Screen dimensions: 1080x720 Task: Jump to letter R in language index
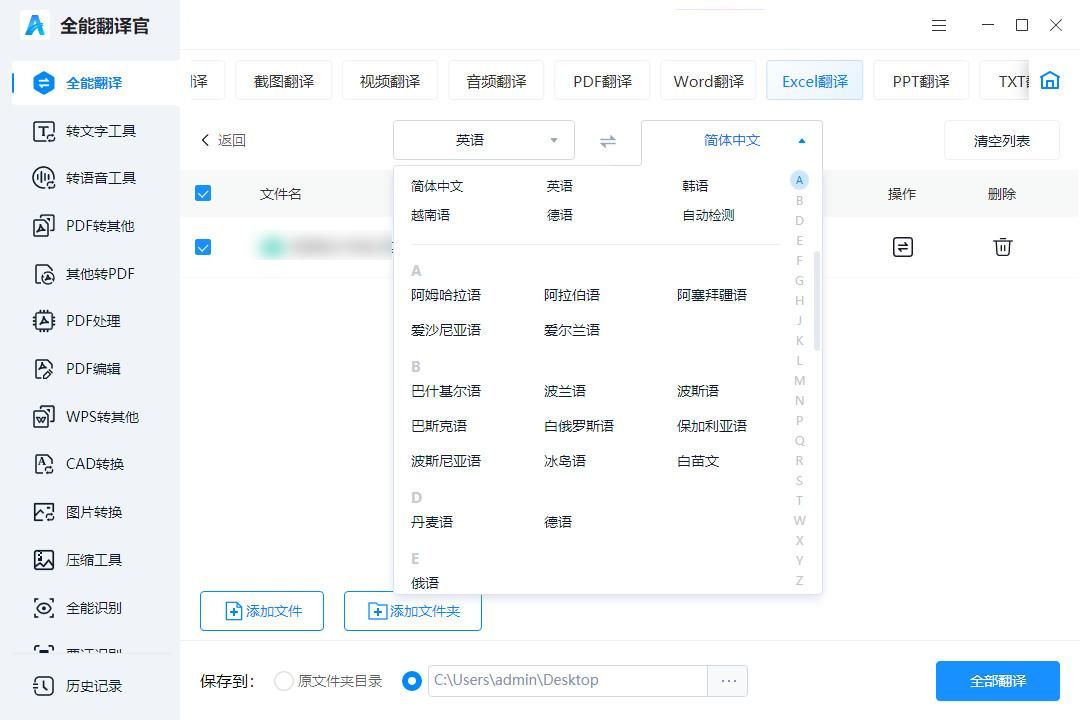click(799, 460)
